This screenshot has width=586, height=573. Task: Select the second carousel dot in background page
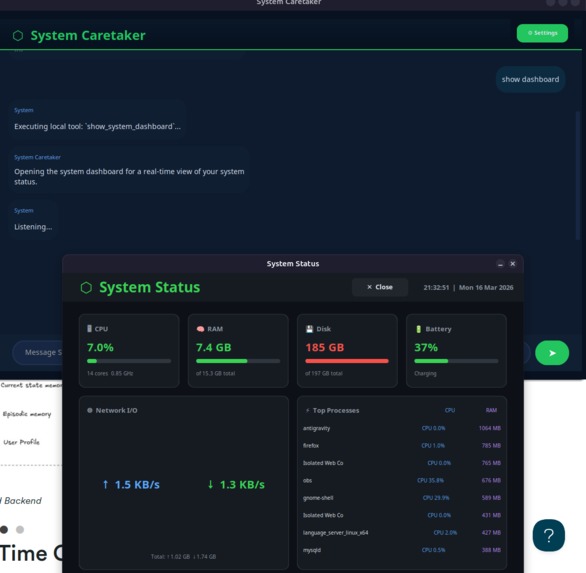(x=20, y=529)
